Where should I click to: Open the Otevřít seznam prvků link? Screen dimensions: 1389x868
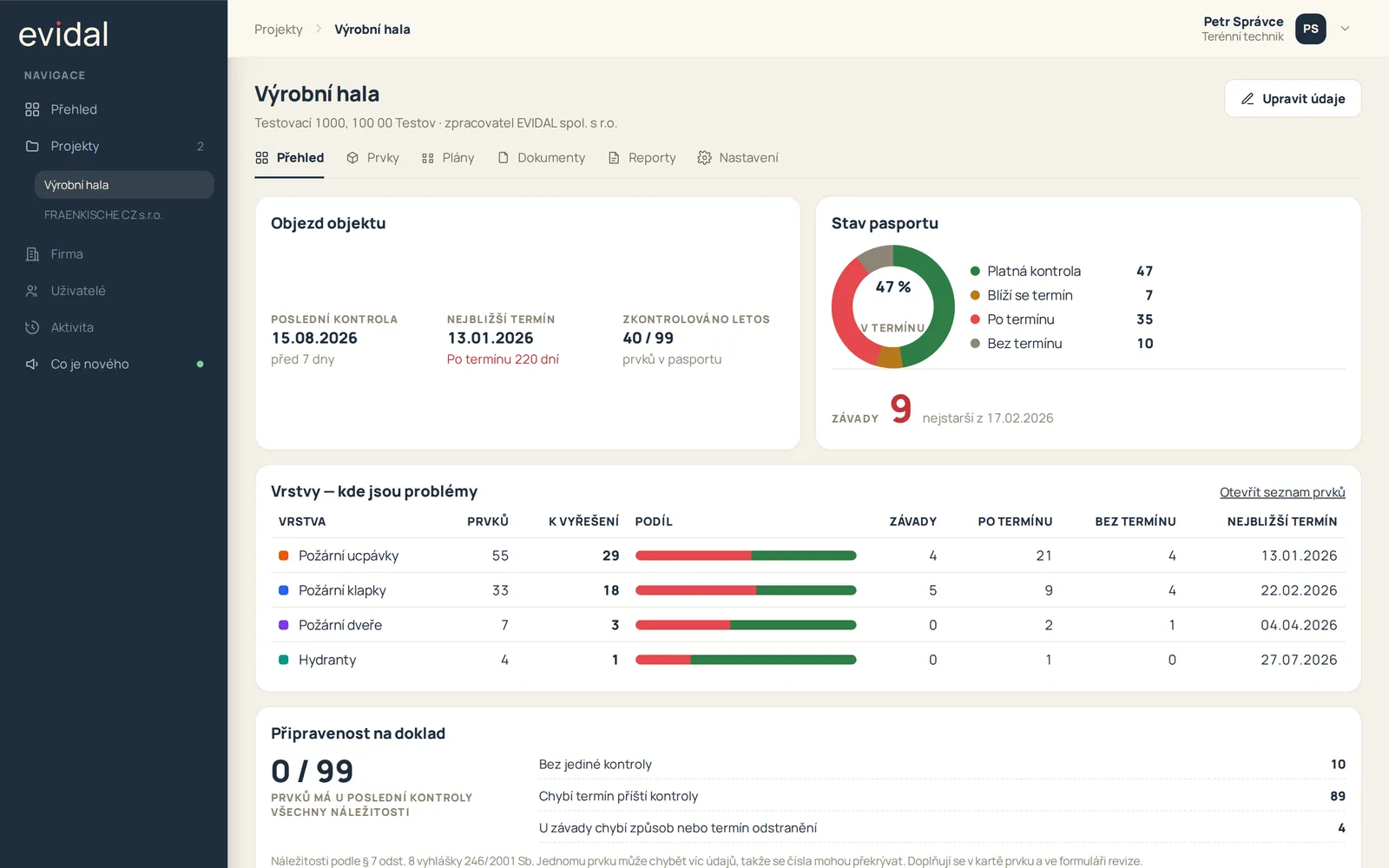(1282, 492)
